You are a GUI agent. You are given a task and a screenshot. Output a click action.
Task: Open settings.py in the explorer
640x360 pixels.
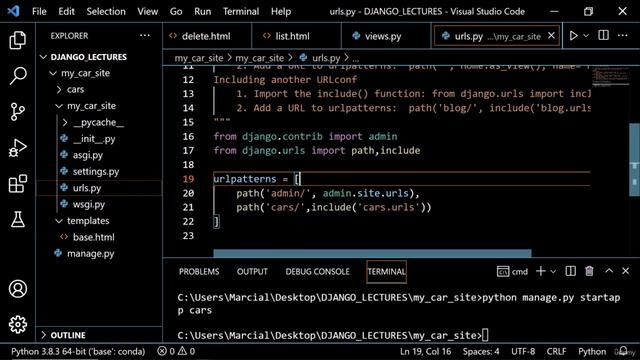pos(96,171)
